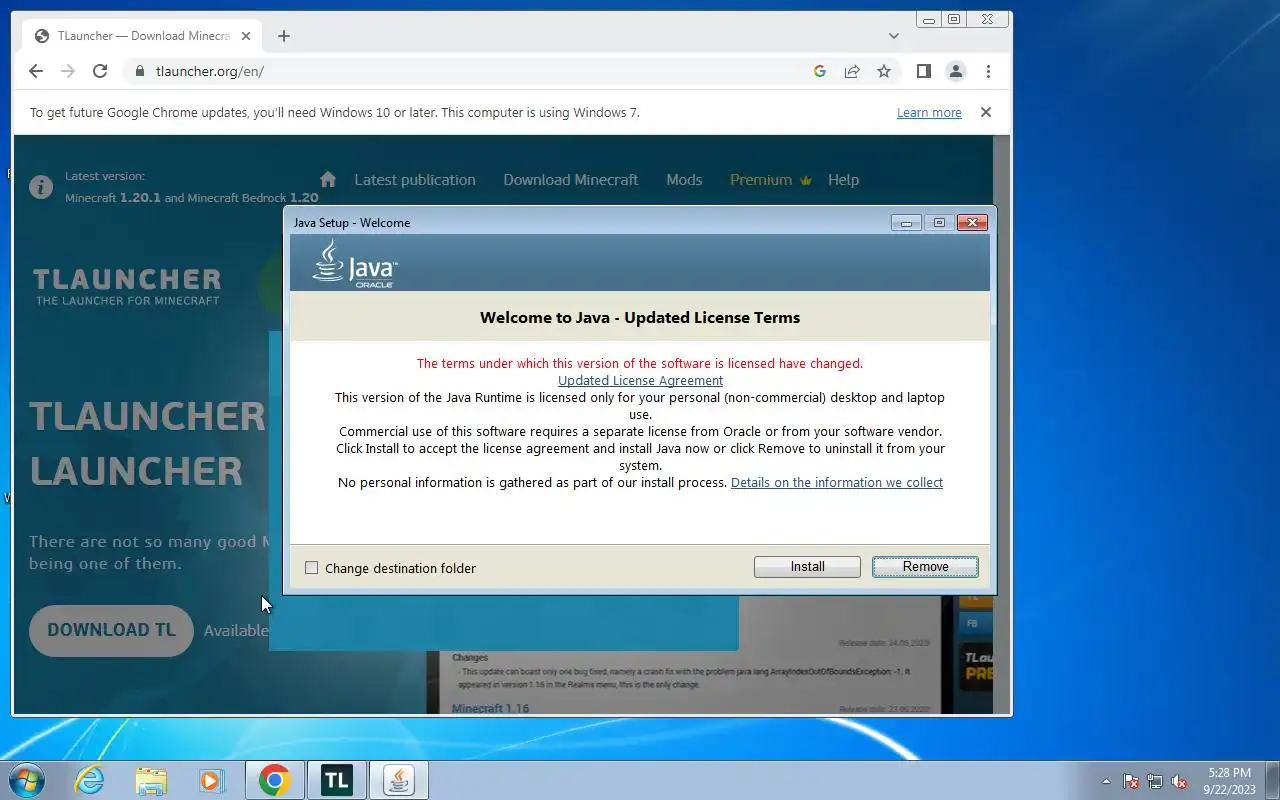The height and width of the screenshot is (800, 1280).
Task: Check the Change destination folder checkbox
Action: (x=312, y=568)
